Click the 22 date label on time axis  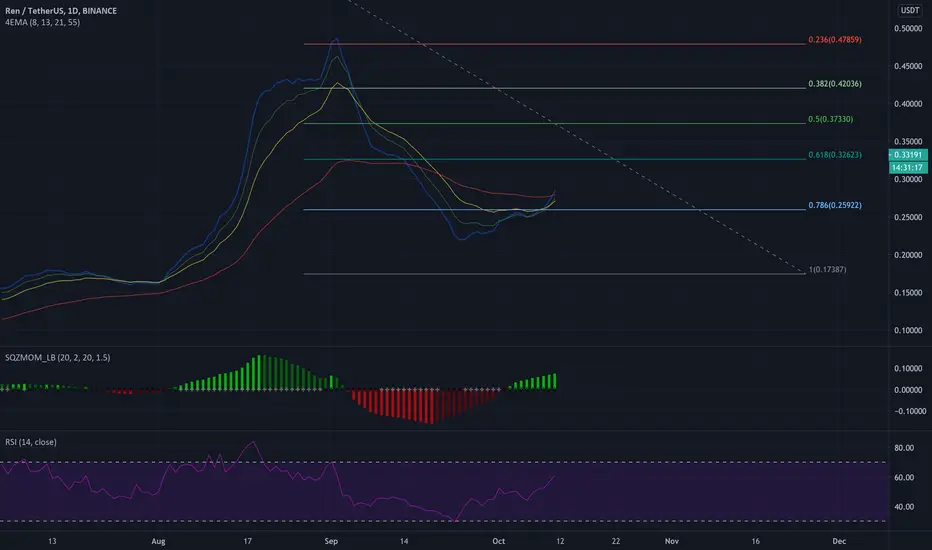pyautogui.click(x=616, y=541)
